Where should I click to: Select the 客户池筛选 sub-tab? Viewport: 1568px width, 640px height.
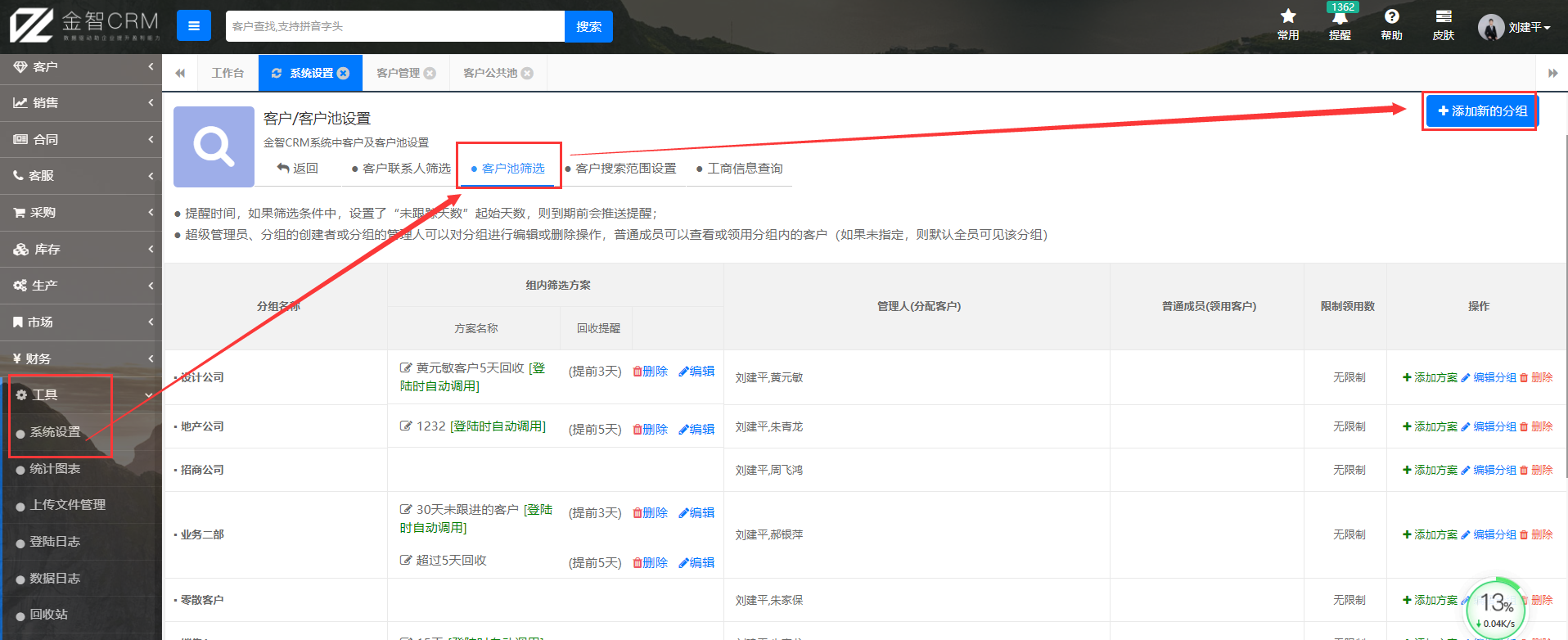pos(508,169)
